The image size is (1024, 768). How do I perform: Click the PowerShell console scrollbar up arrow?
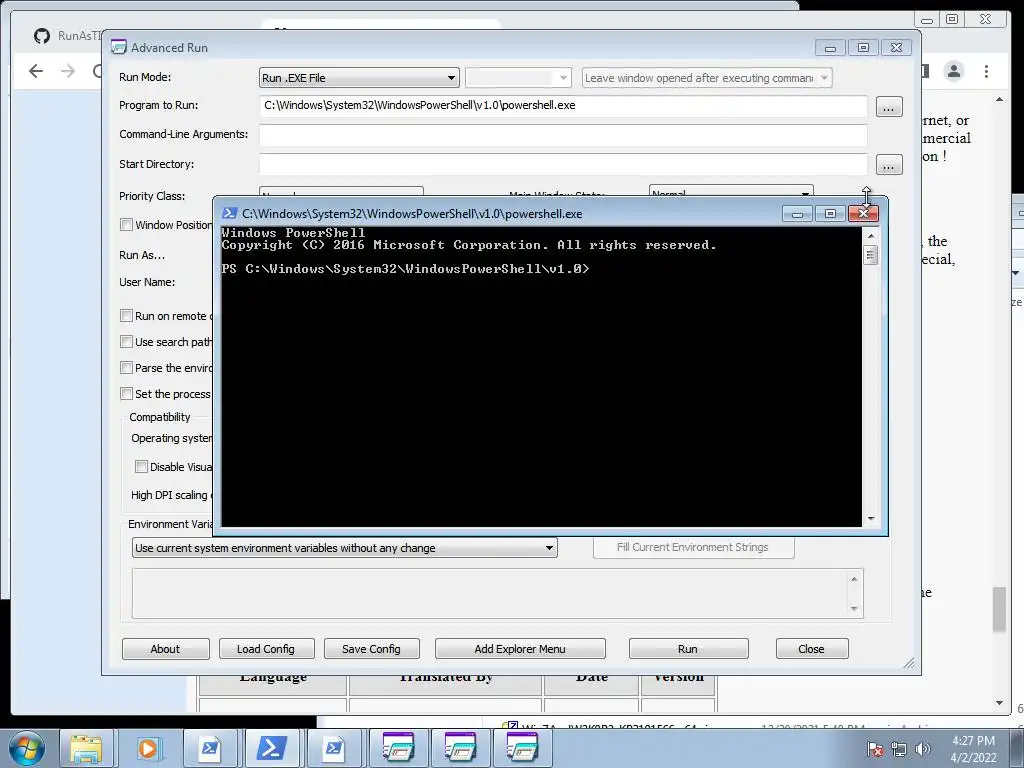(x=871, y=236)
